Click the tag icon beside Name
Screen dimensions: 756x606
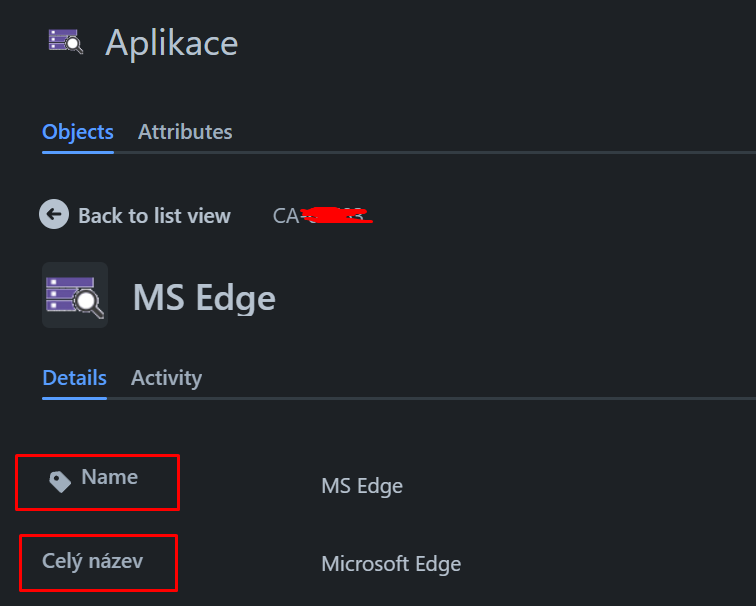pyautogui.click(x=60, y=482)
